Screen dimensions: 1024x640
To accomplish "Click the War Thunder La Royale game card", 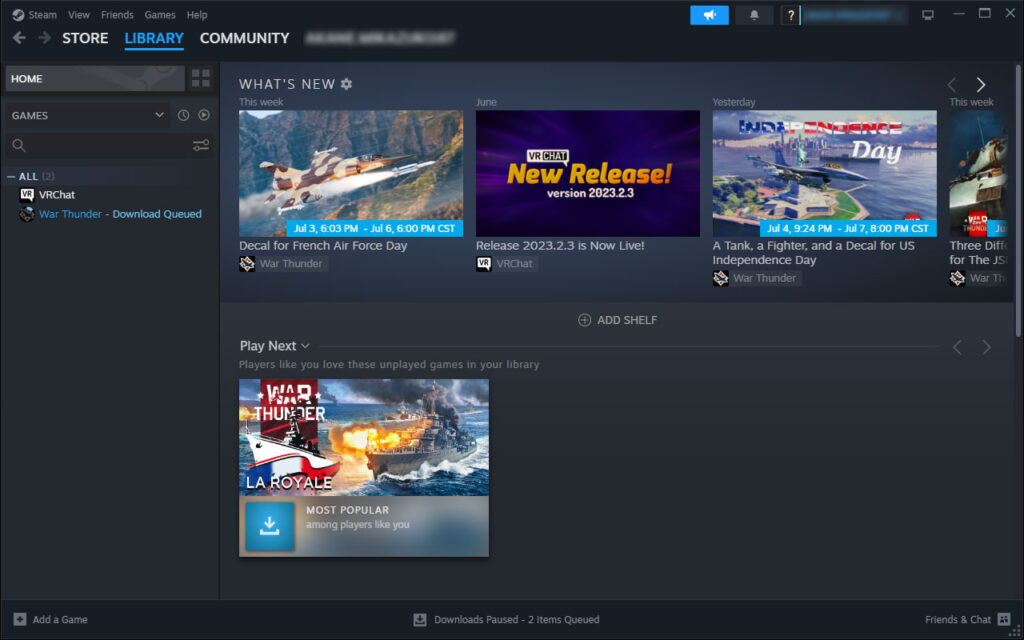I will (x=364, y=468).
